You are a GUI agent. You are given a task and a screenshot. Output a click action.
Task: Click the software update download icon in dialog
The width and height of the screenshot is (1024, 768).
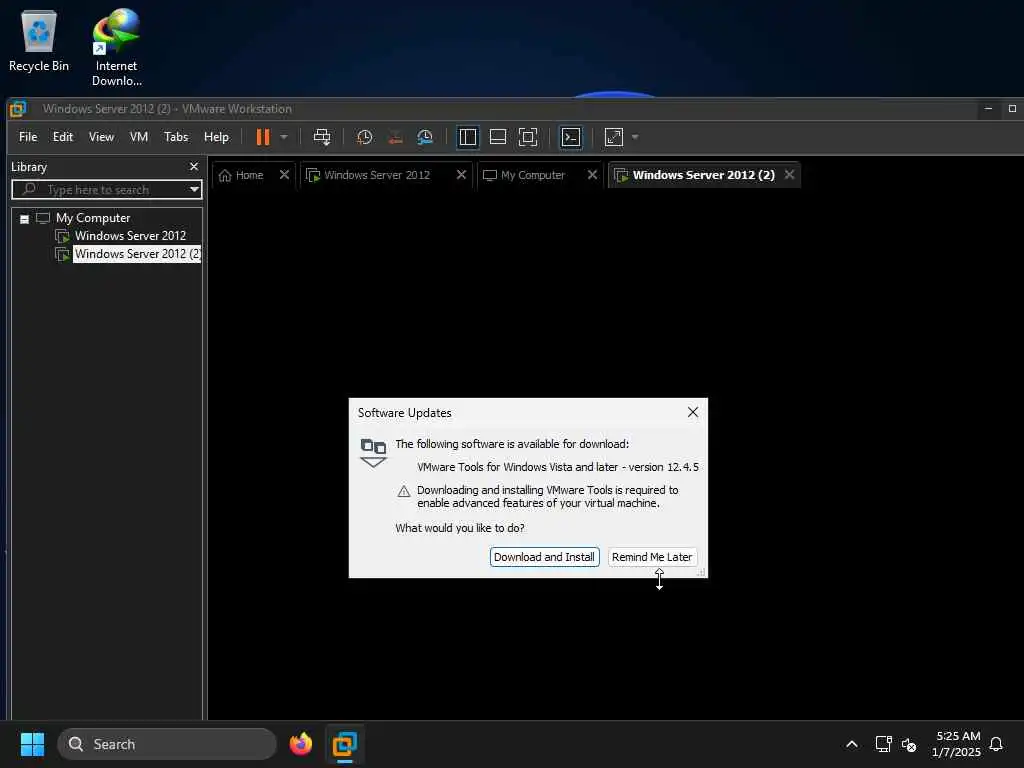point(374,453)
